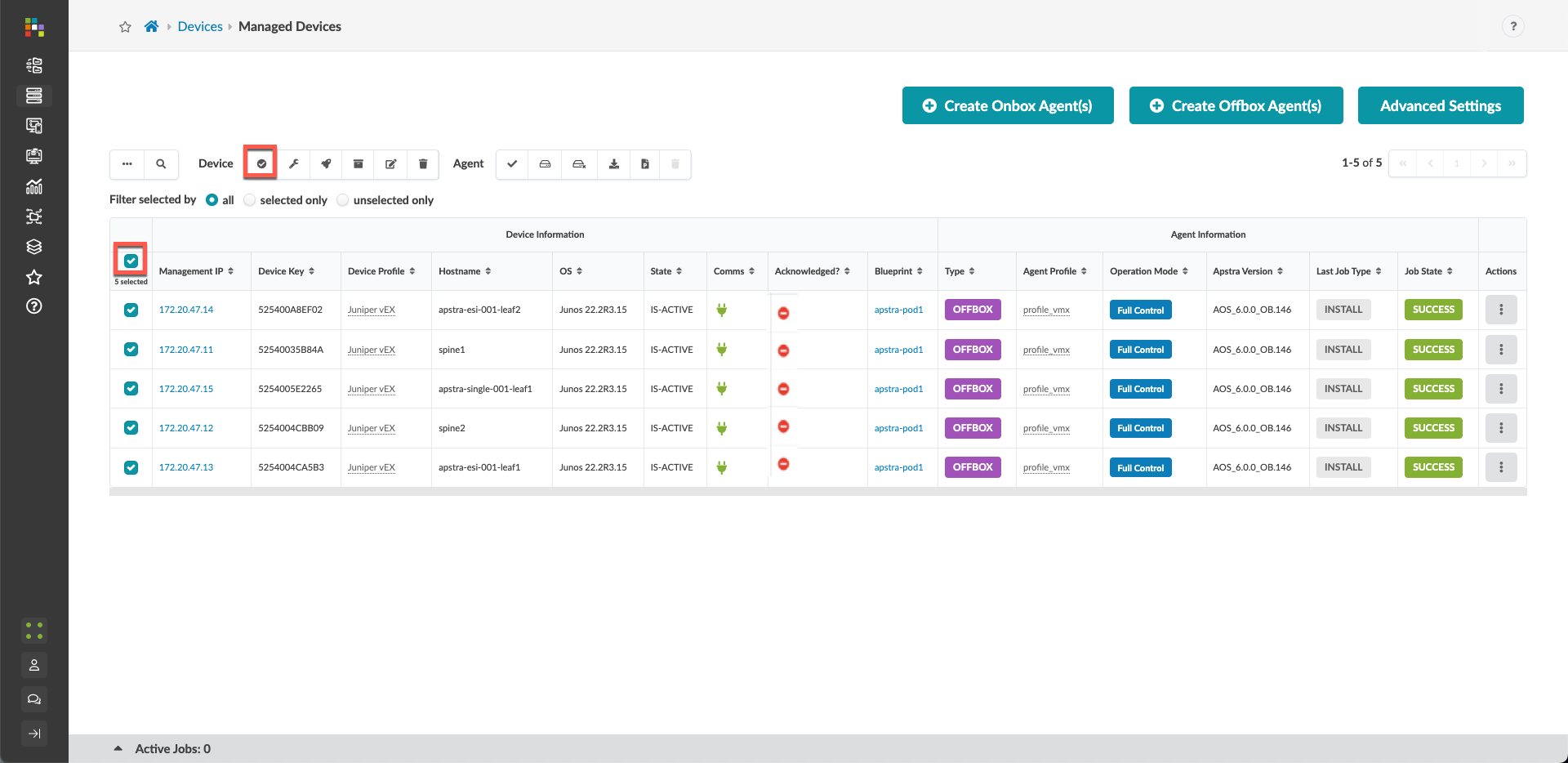Viewport: 1568px width, 763px height.
Task: Go to Devices breadcrumb link
Action: tap(200, 27)
